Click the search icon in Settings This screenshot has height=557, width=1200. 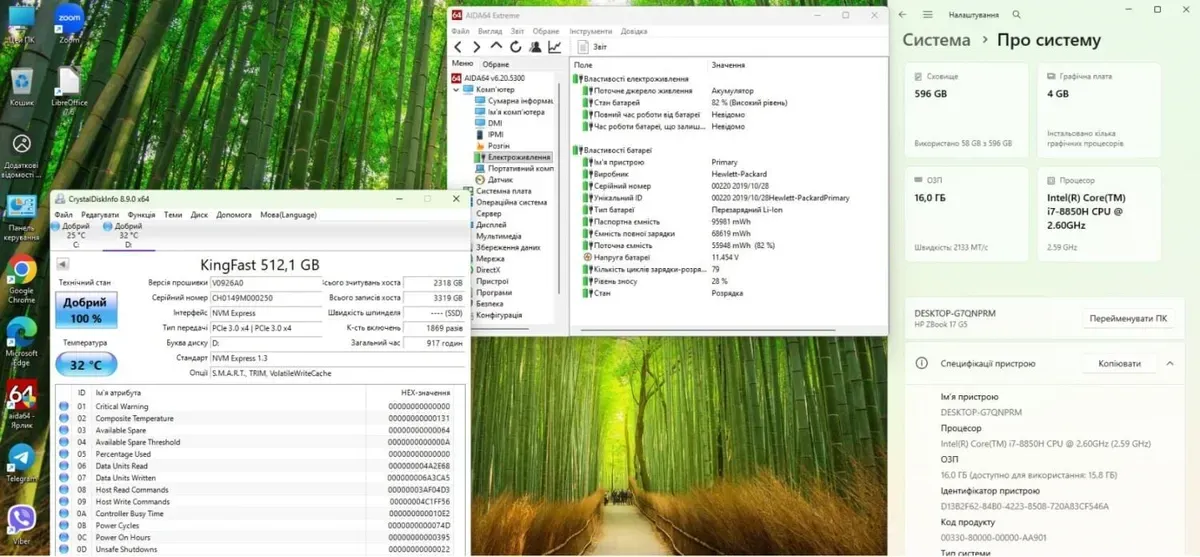pyautogui.click(x=1017, y=15)
